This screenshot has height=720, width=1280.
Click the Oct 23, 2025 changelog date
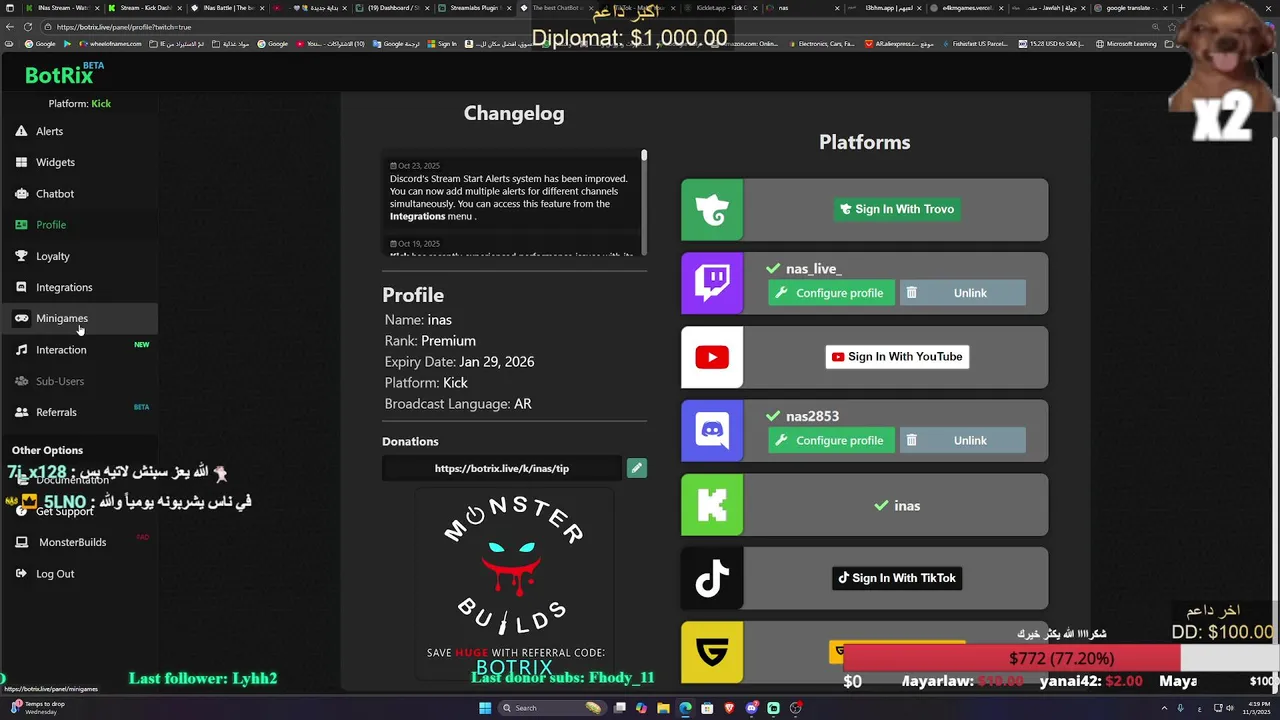[x=415, y=166]
